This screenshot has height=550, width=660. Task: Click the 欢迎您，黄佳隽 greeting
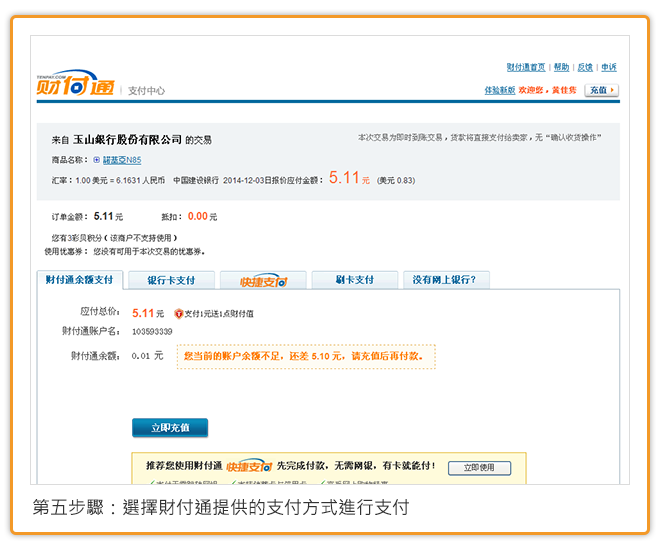(x=547, y=90)
